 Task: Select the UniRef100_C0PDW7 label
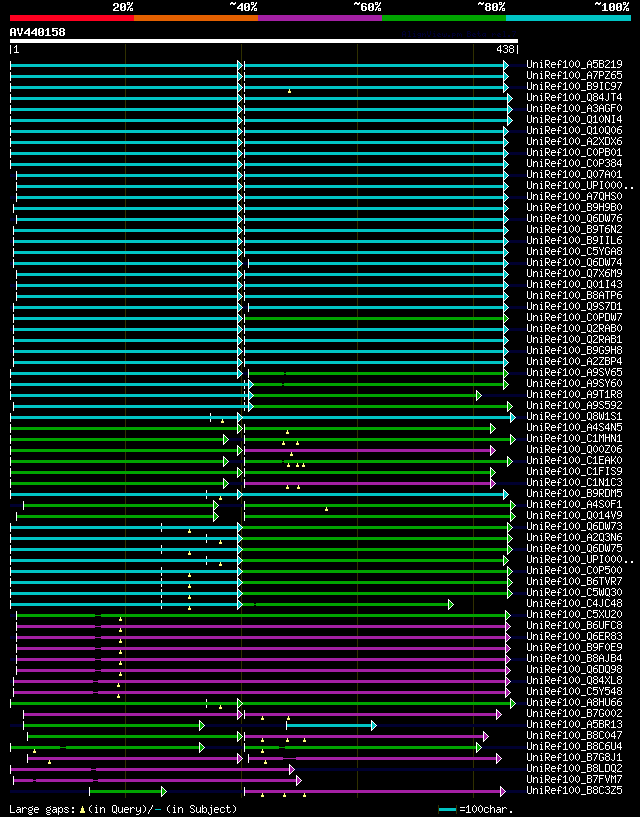(574, 317)
